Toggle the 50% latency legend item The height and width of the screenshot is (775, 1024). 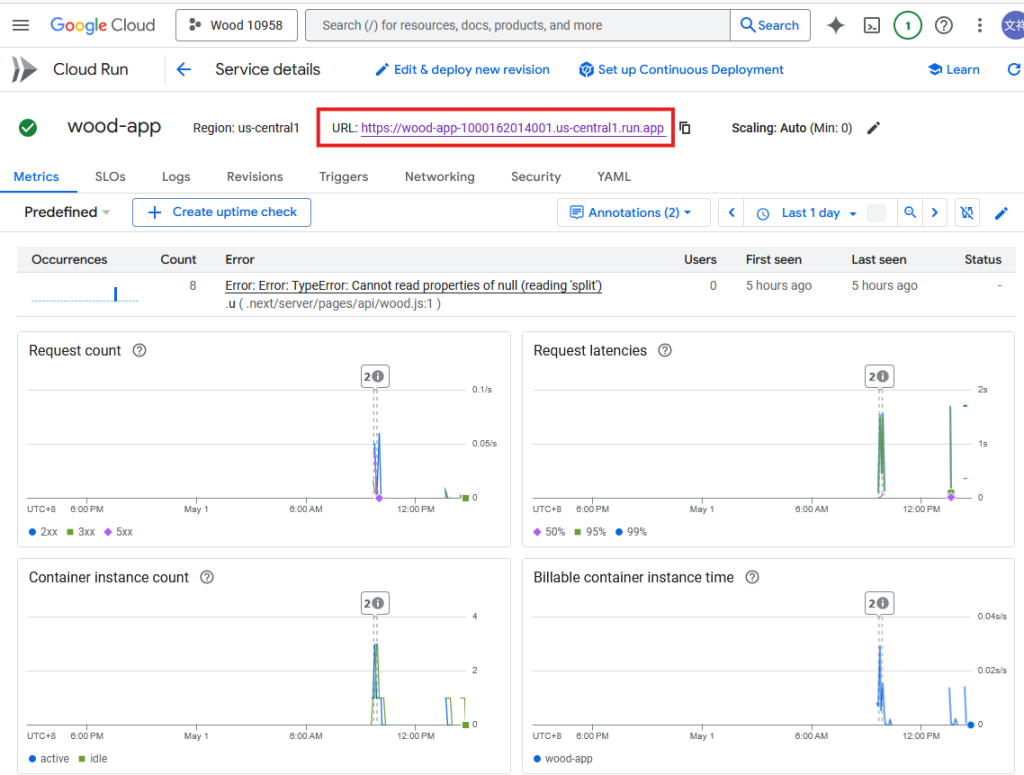(x=549, y=532)
